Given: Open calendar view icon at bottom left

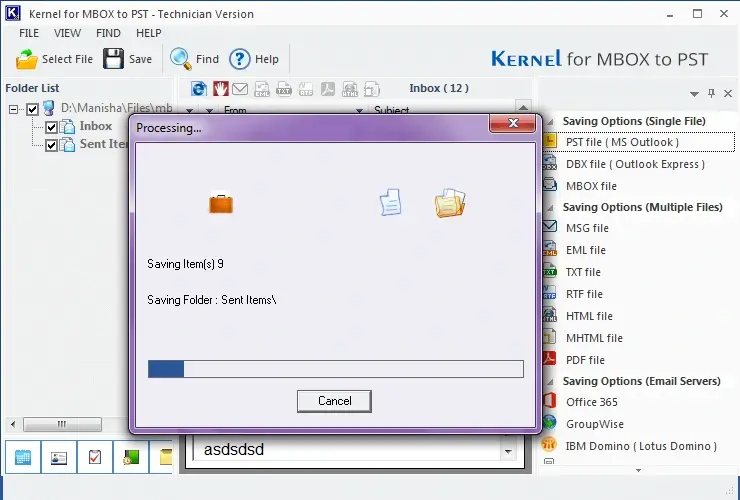Looking at the screenshot, I should tap(23, 457).
